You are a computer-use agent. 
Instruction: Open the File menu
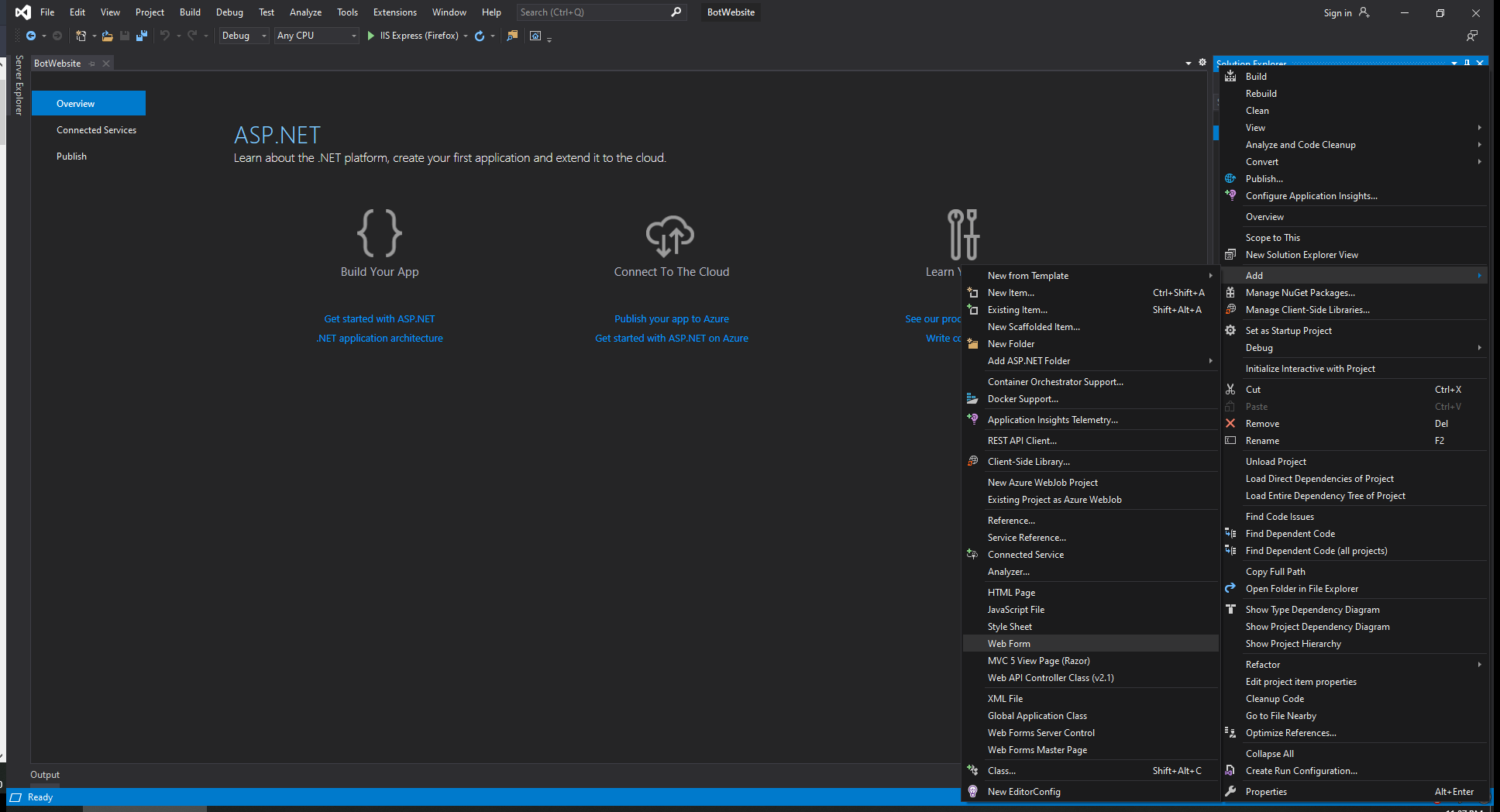47,12
